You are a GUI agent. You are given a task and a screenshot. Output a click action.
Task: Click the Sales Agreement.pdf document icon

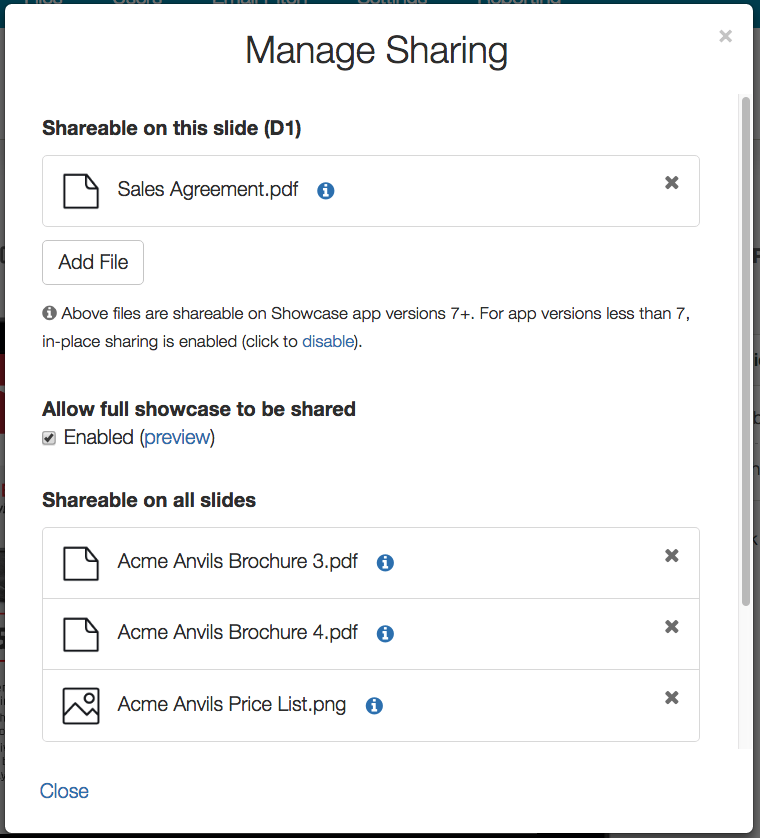(81, 191)
